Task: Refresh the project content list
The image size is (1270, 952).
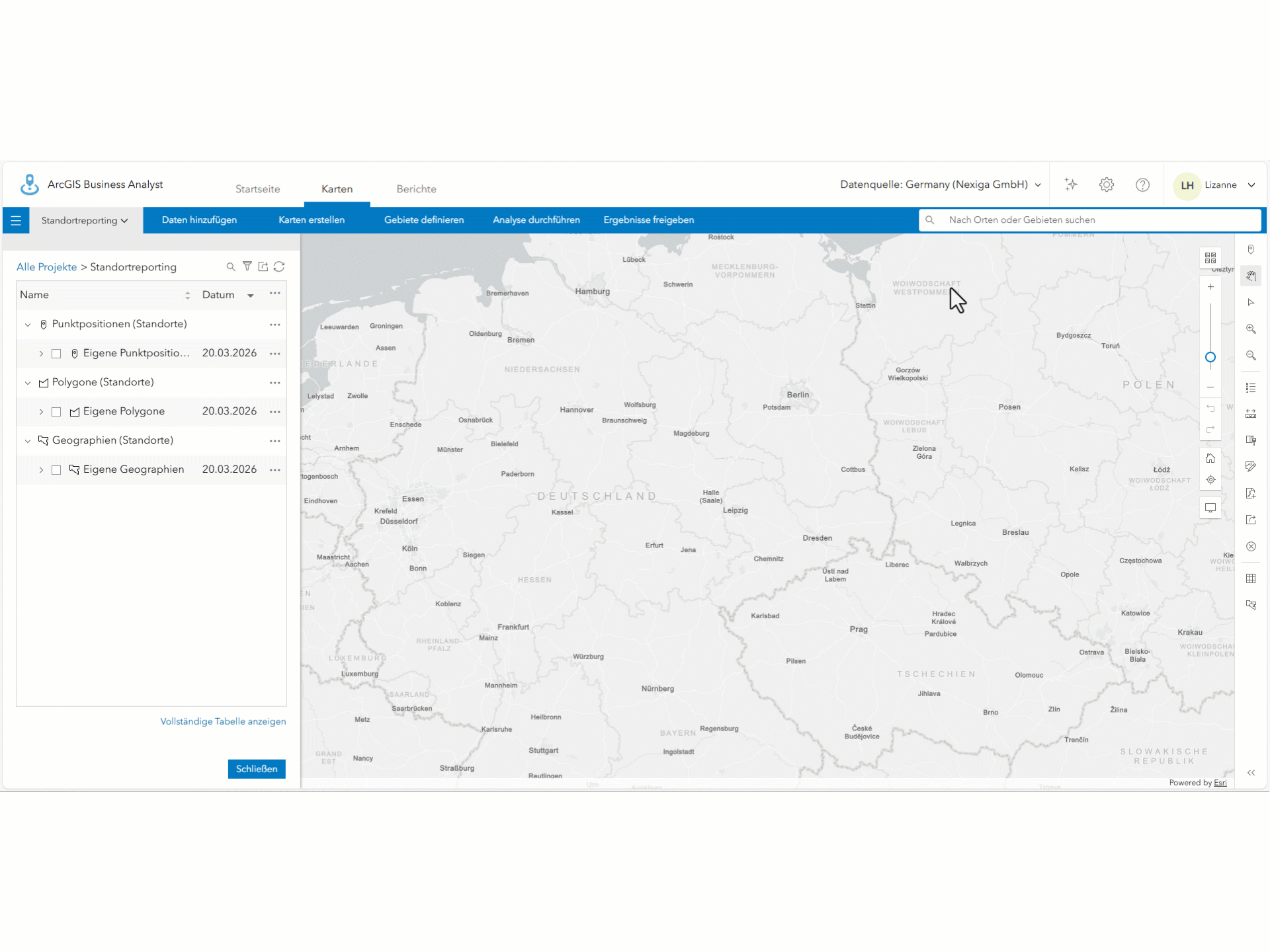Action: [279, 266]
